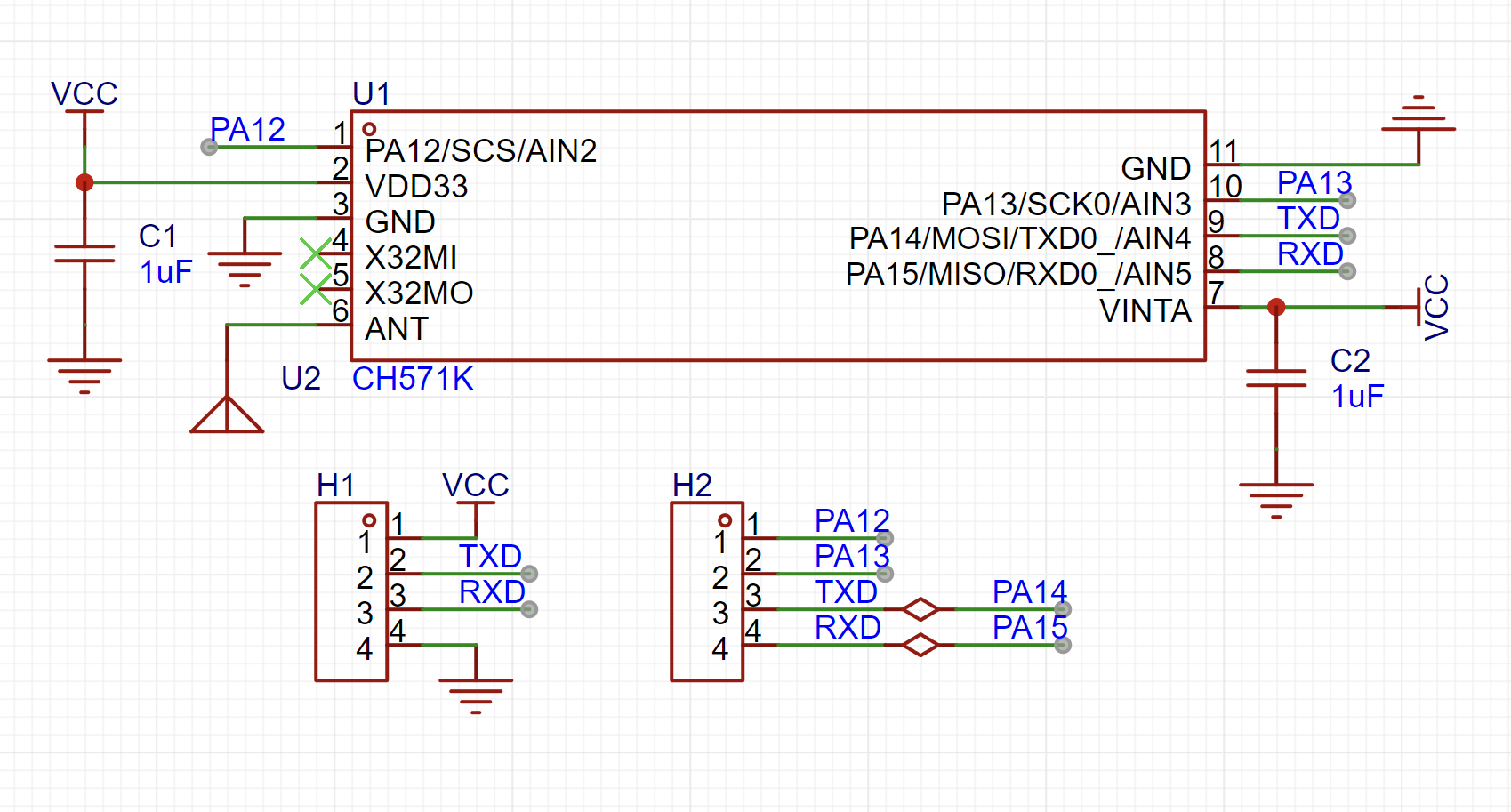Click the VINTA pin name
The height and width of the screenshot is (812, 1511).
coord(1145,311)
